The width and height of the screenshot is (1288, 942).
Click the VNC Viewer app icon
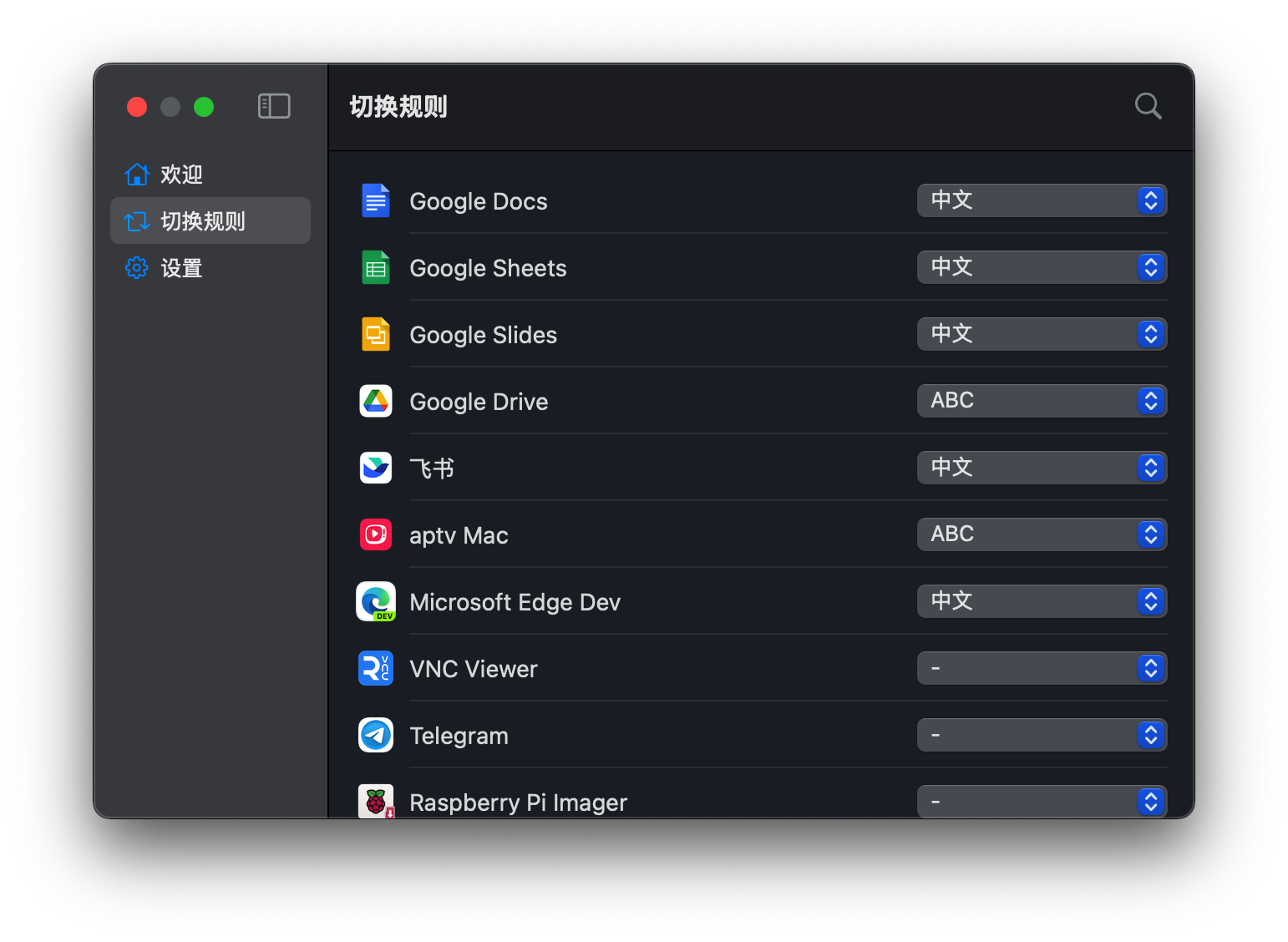click(376, 668)
